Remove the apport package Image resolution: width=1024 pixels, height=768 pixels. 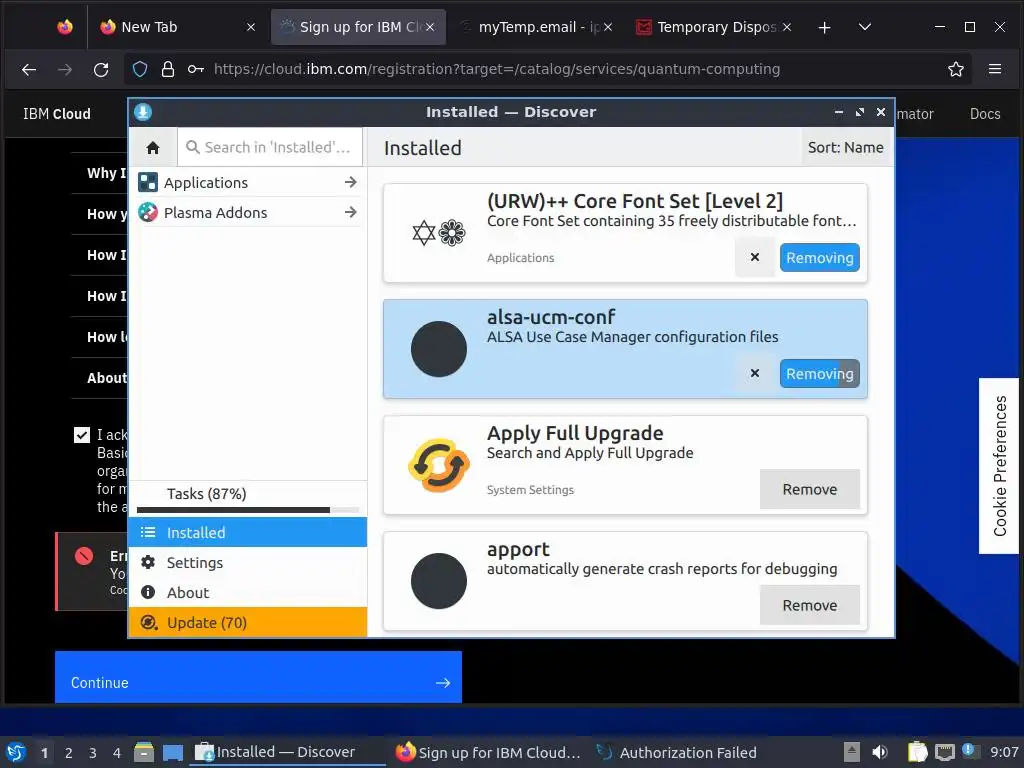(810, 605)
